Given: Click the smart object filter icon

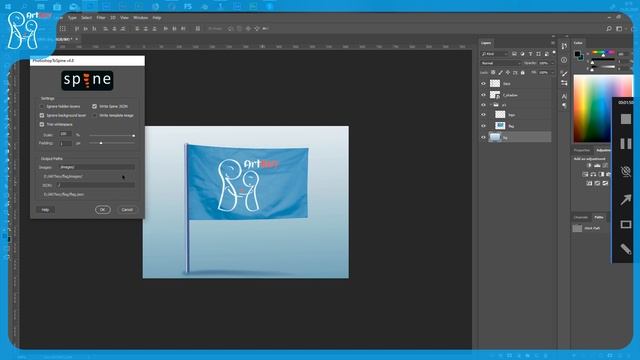Looking at the screenshot, I should coord(547,54).
